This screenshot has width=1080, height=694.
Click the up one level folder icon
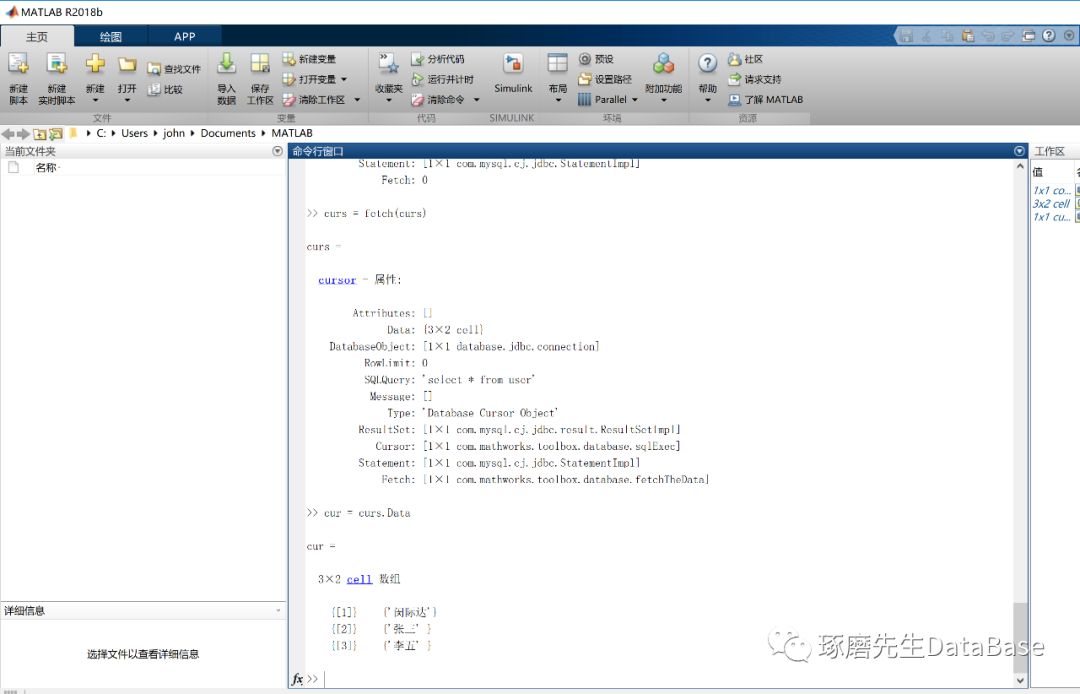pos(40,134)
